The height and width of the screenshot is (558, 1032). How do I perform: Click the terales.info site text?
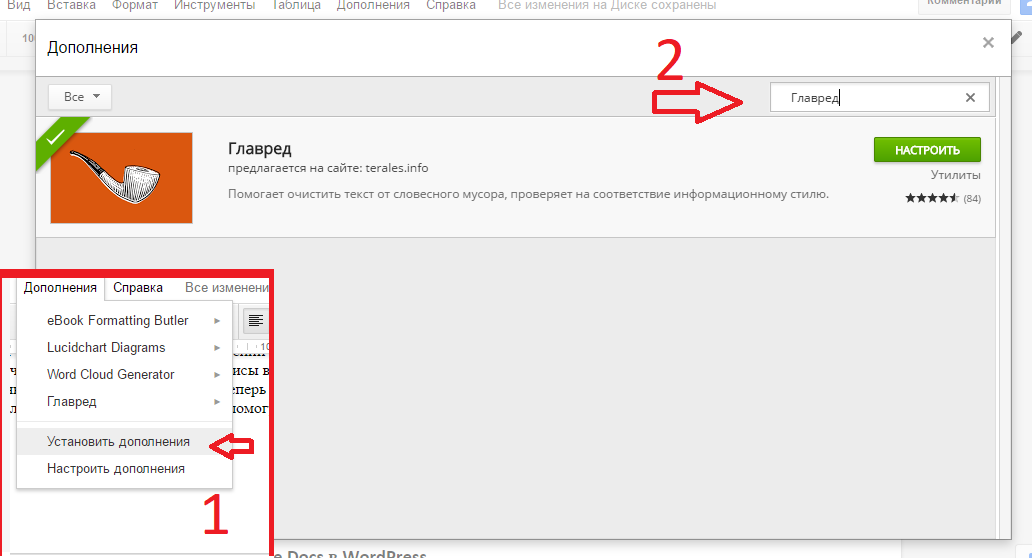coord(397,168)
